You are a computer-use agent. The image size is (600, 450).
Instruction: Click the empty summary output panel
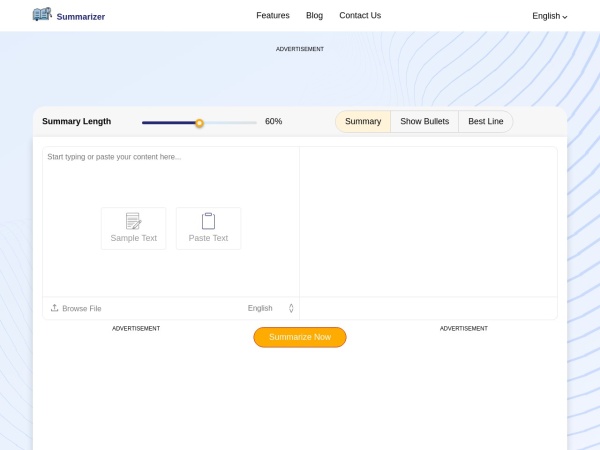pyautogui.click(x=428, y=220)
